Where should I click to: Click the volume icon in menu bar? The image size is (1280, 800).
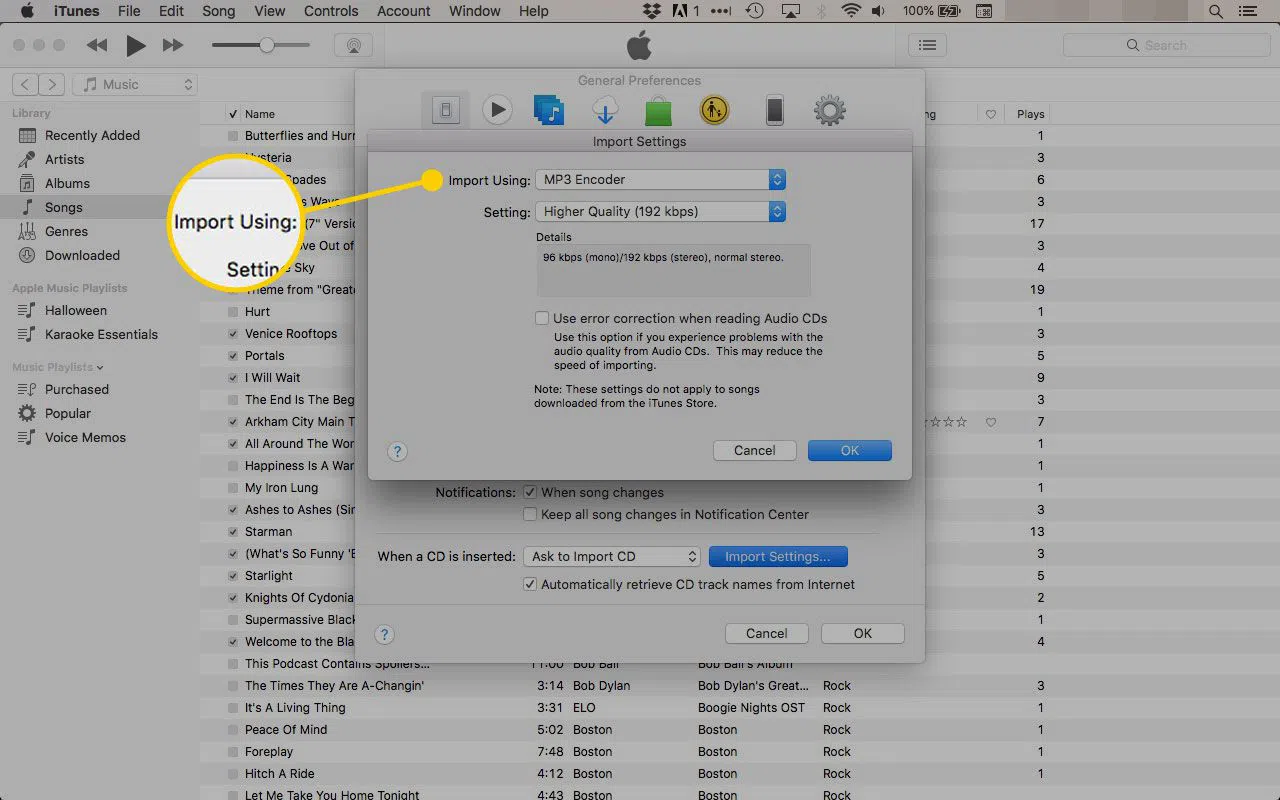pyautogui.click(x=879, y=12)
